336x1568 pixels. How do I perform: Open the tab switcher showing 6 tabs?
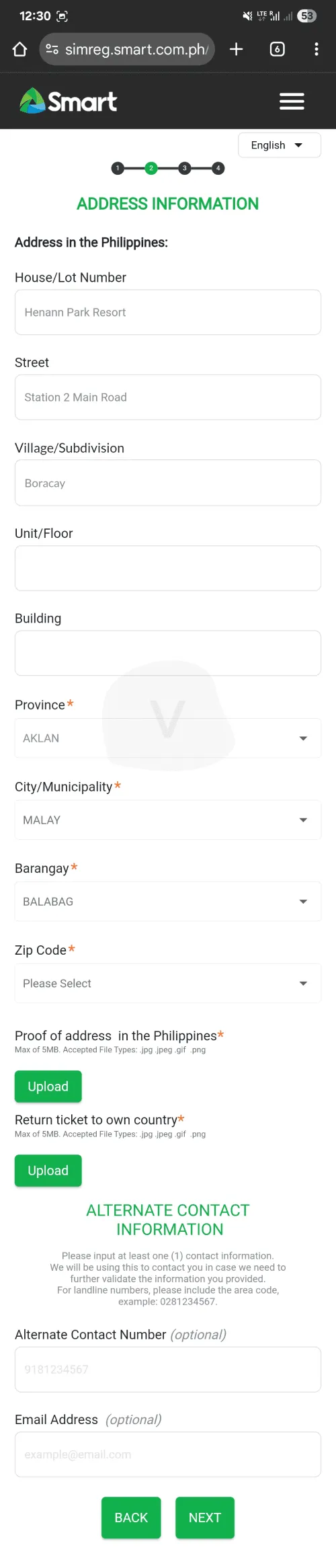[277, 49]
